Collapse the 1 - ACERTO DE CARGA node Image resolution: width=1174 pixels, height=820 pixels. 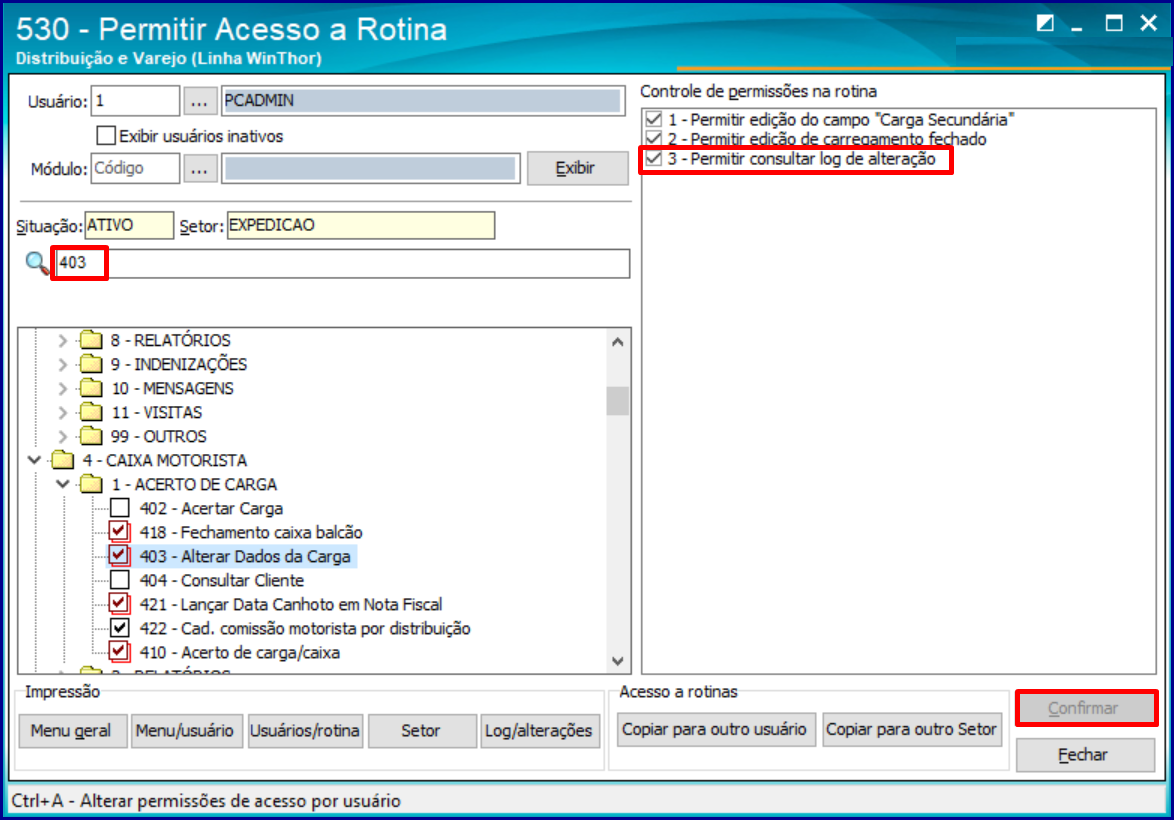63,484
